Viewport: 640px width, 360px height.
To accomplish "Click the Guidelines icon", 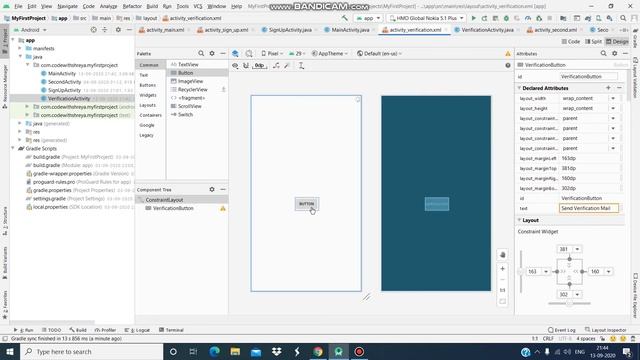I will [301, 66].
